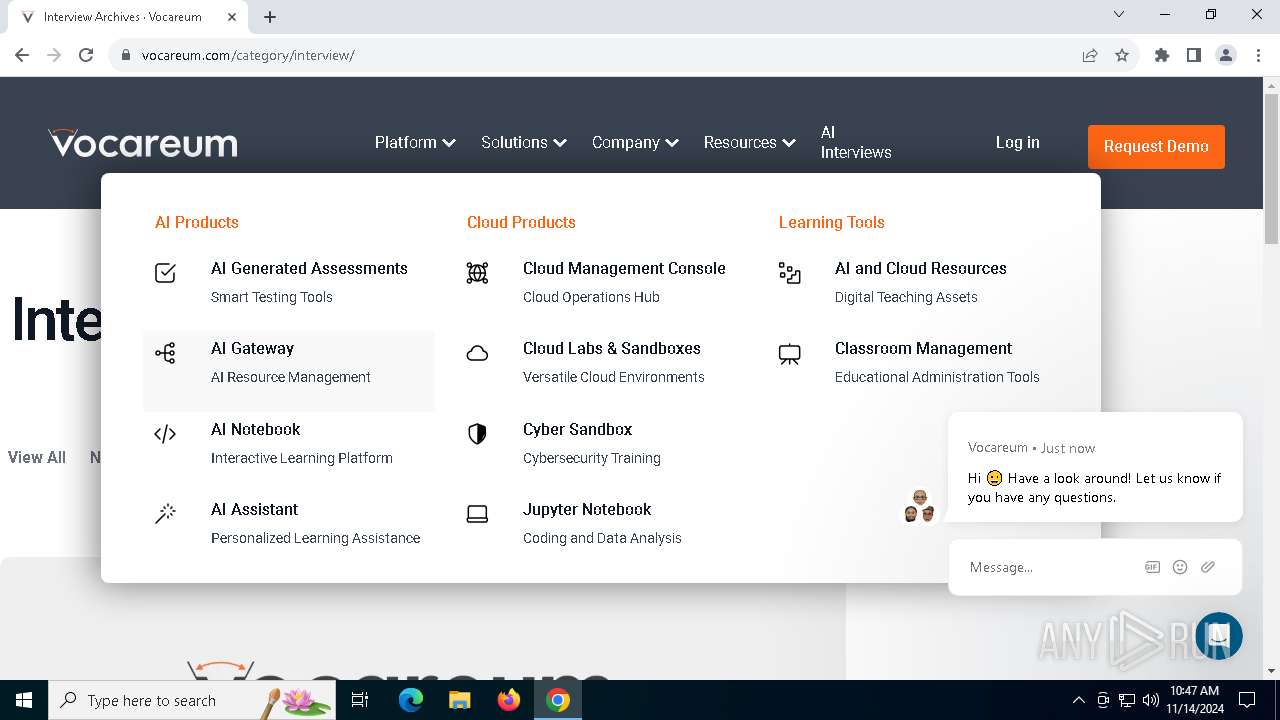This screenshot has width=1280, height=720.
Task: Attach a file in chat message box
Action: click(1208, 567)
